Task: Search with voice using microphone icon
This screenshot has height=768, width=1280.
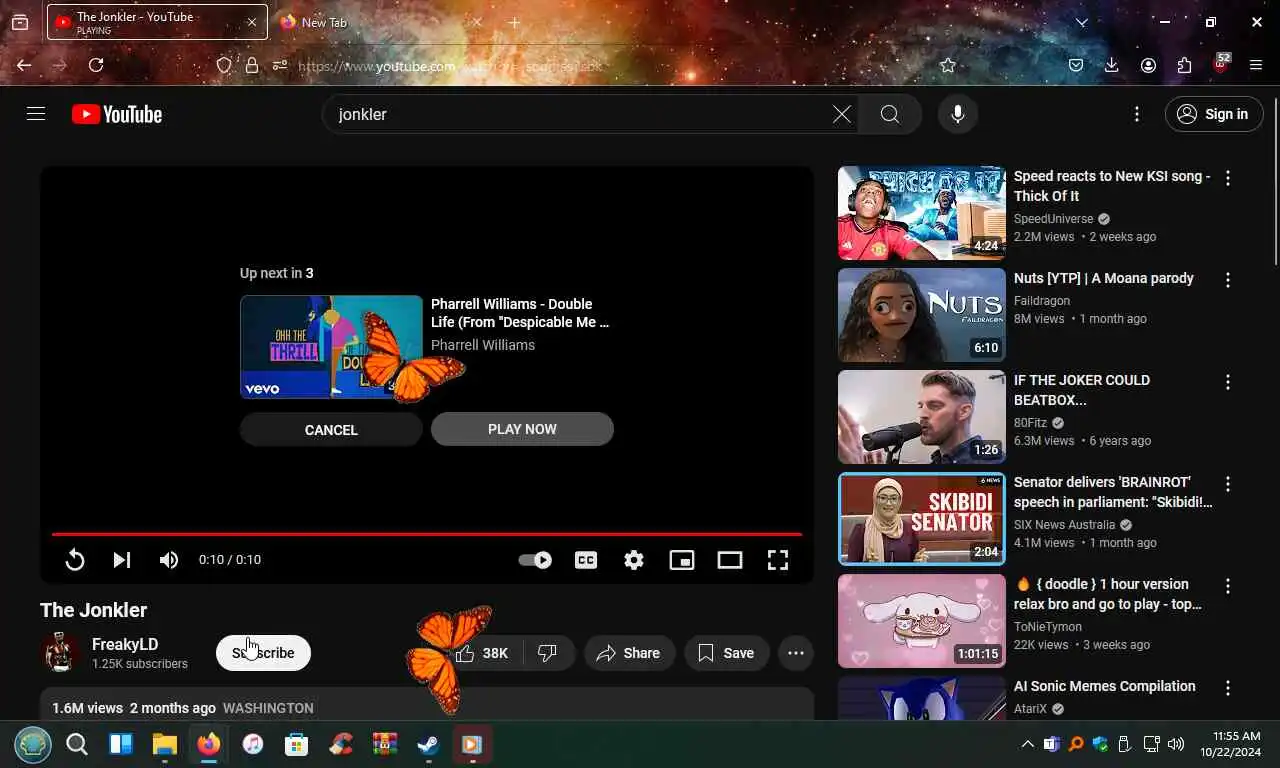Action: click(957, 114)
